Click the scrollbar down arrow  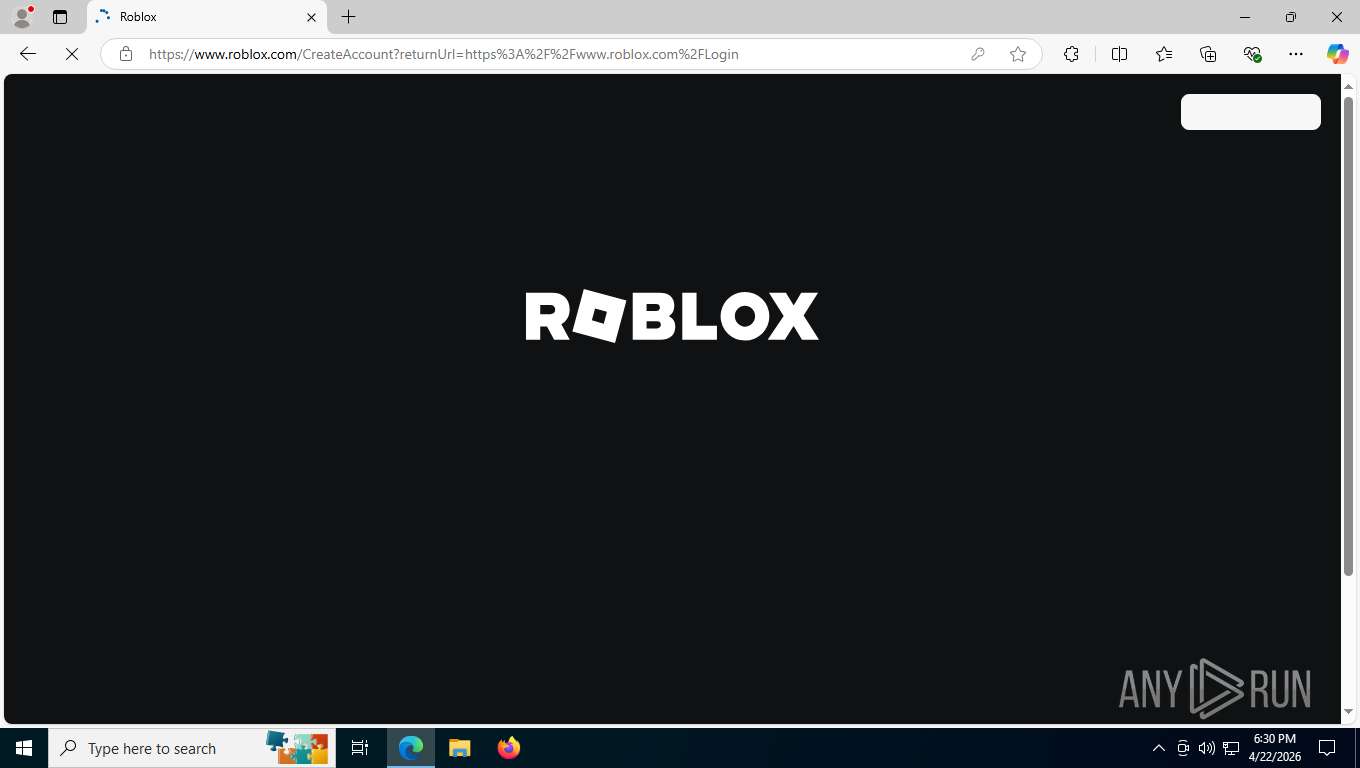click(1348, 712)
